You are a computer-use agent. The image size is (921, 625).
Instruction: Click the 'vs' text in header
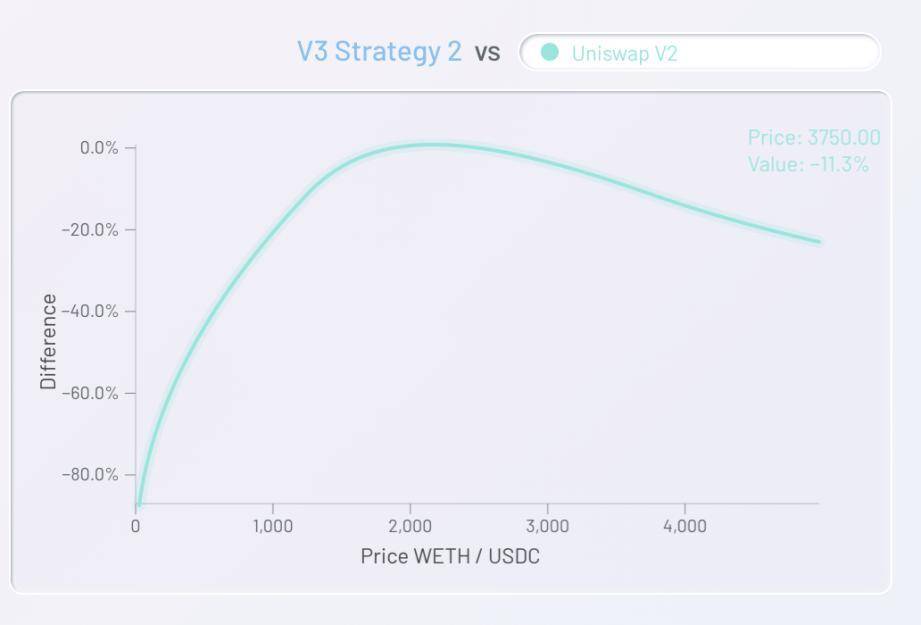pyautogui.click(x=488, y=53)
